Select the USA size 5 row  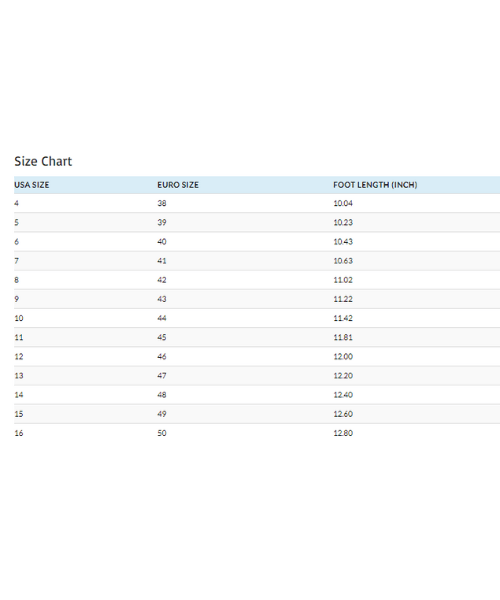point(257,222)
